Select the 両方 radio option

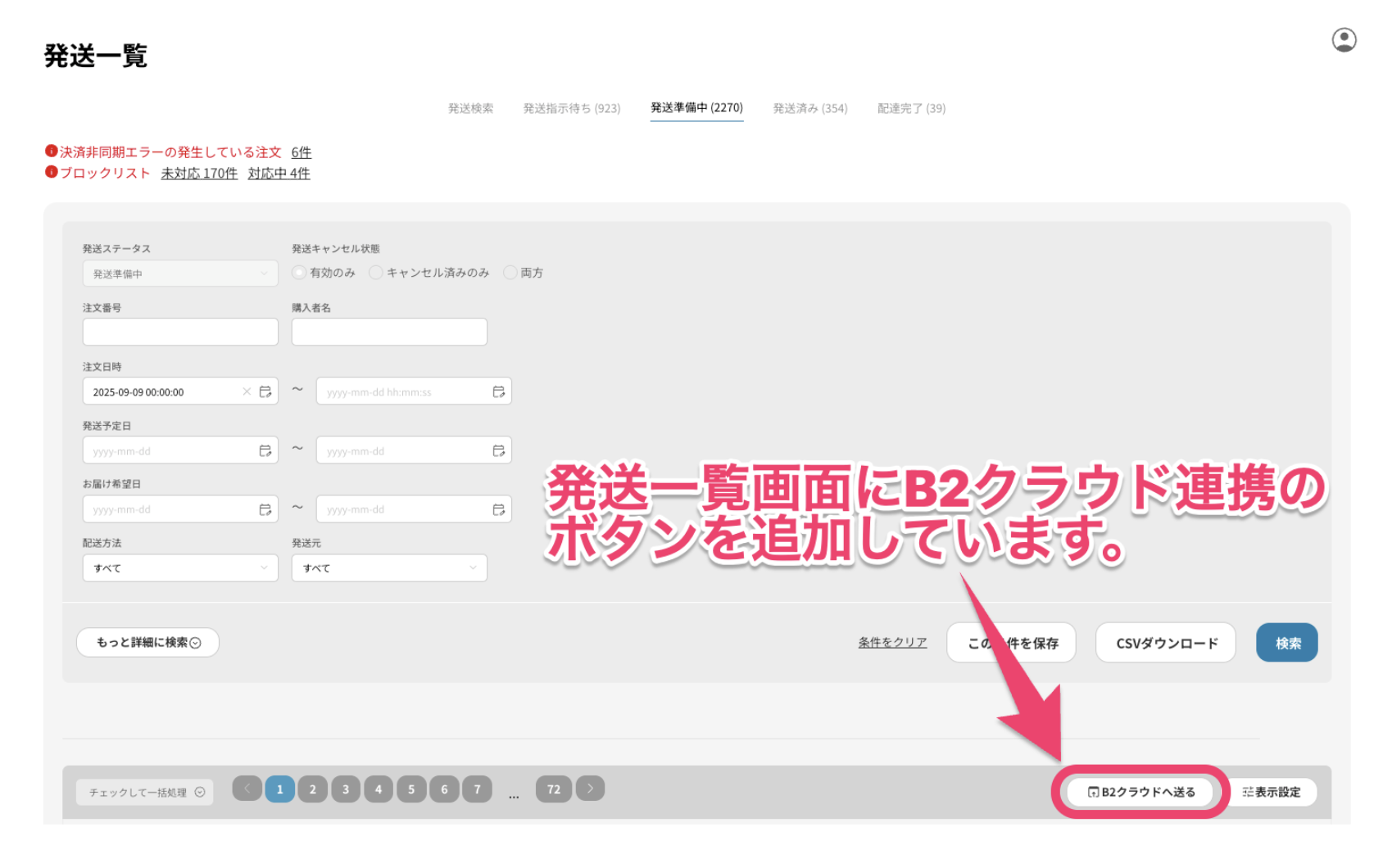click(510, 273)
